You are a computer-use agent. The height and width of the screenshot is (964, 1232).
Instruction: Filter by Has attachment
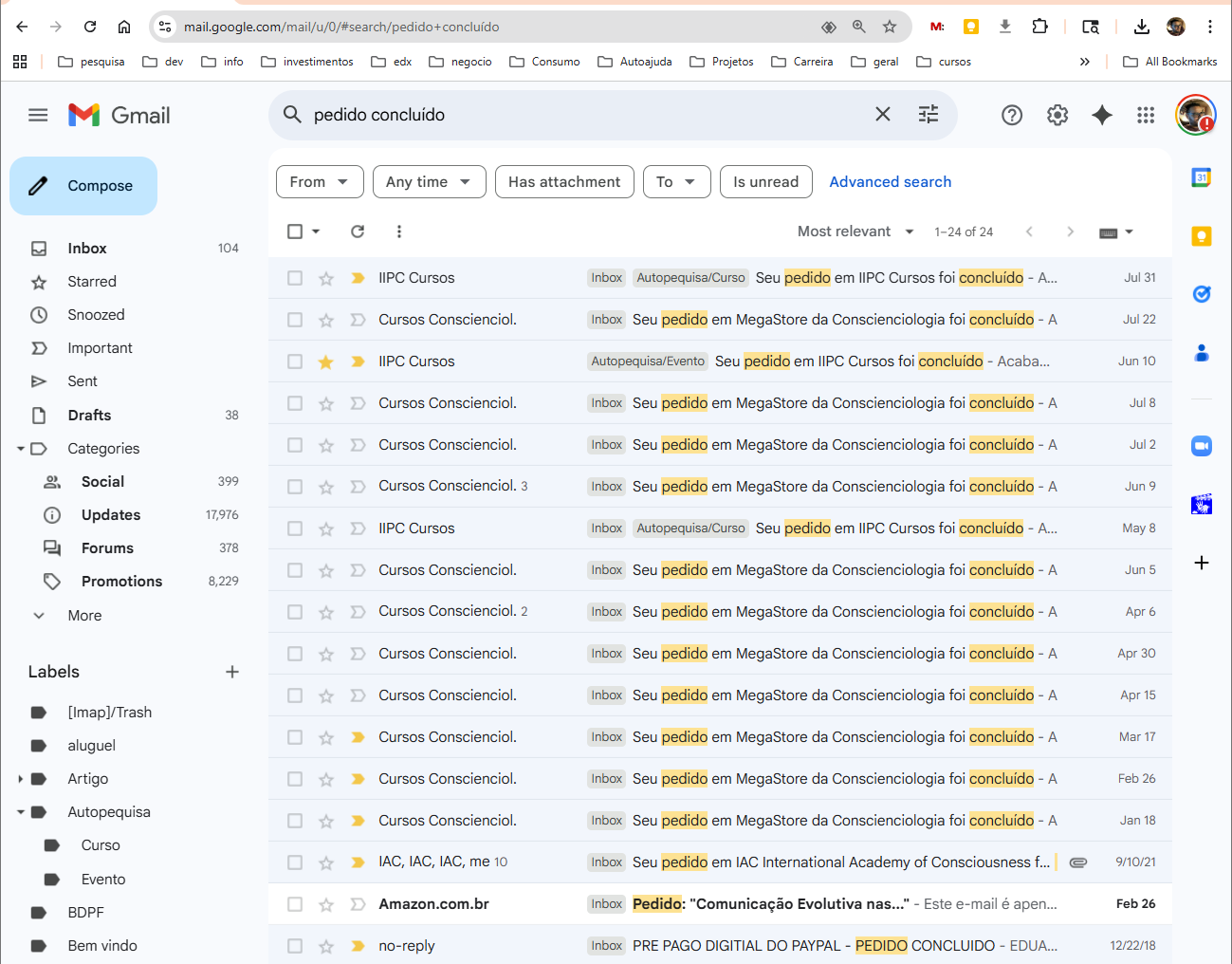(564, 182)
